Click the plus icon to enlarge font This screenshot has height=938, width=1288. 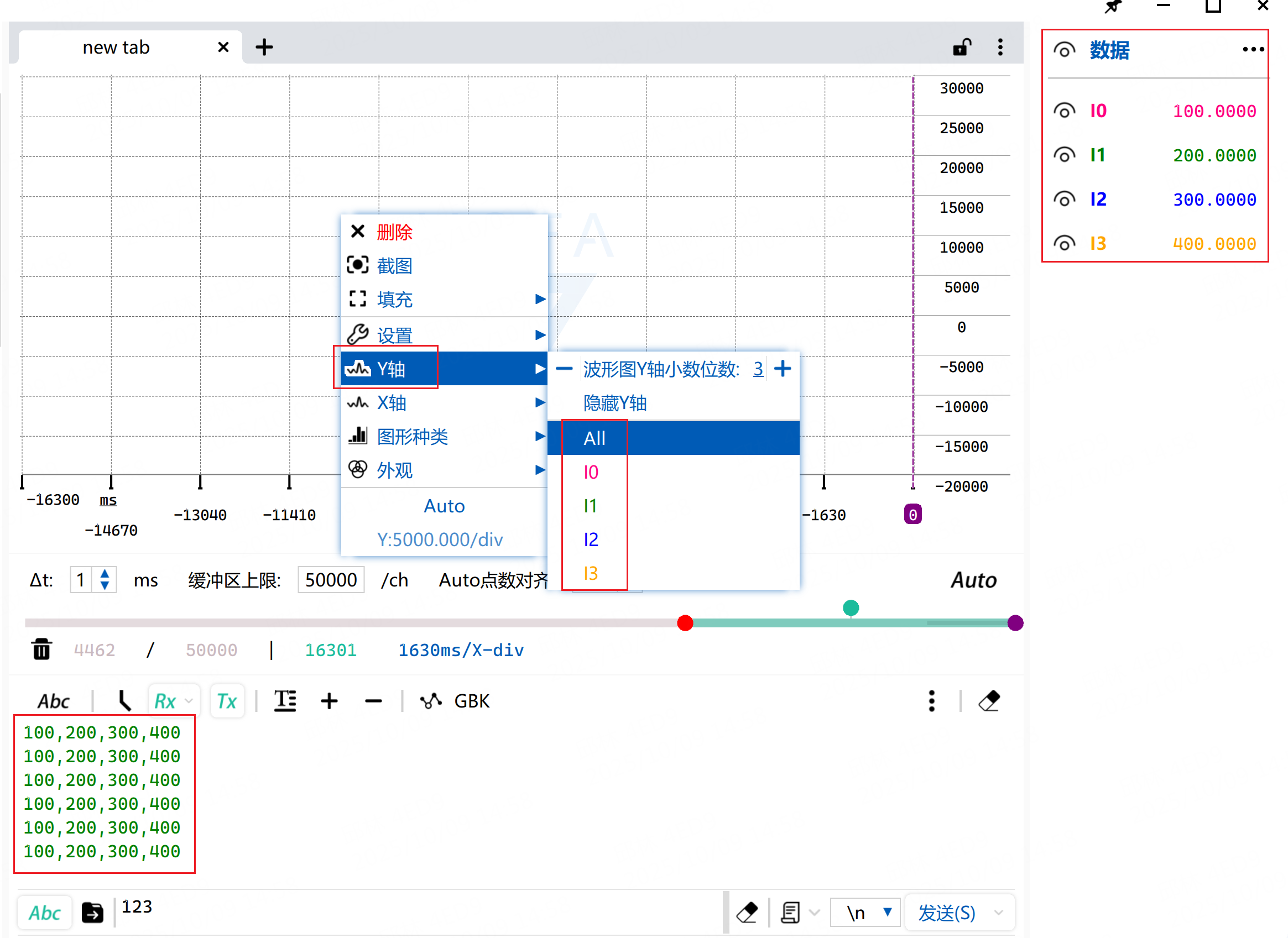pos(330,701)
